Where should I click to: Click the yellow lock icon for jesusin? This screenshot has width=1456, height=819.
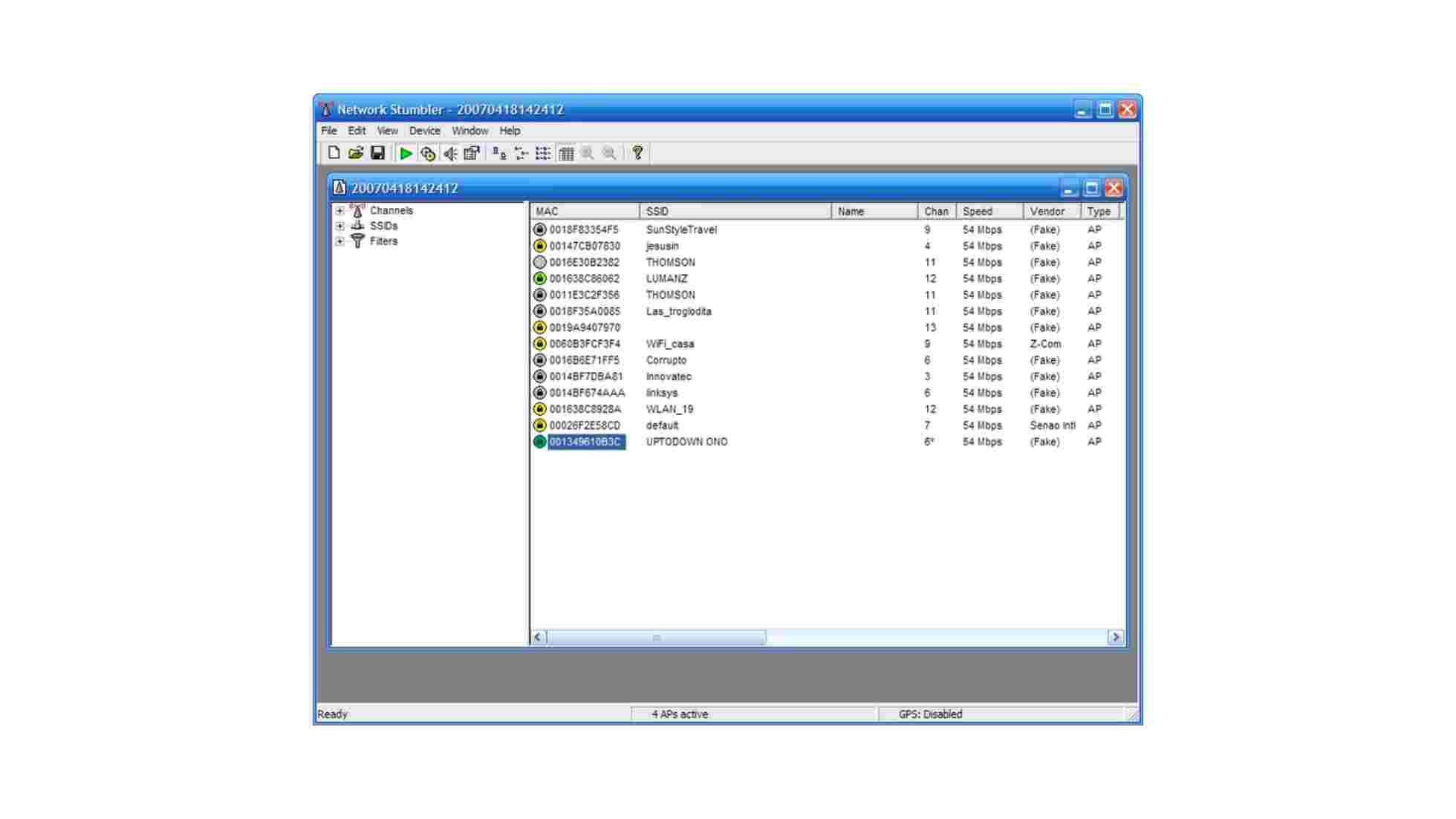click(540, 246)
